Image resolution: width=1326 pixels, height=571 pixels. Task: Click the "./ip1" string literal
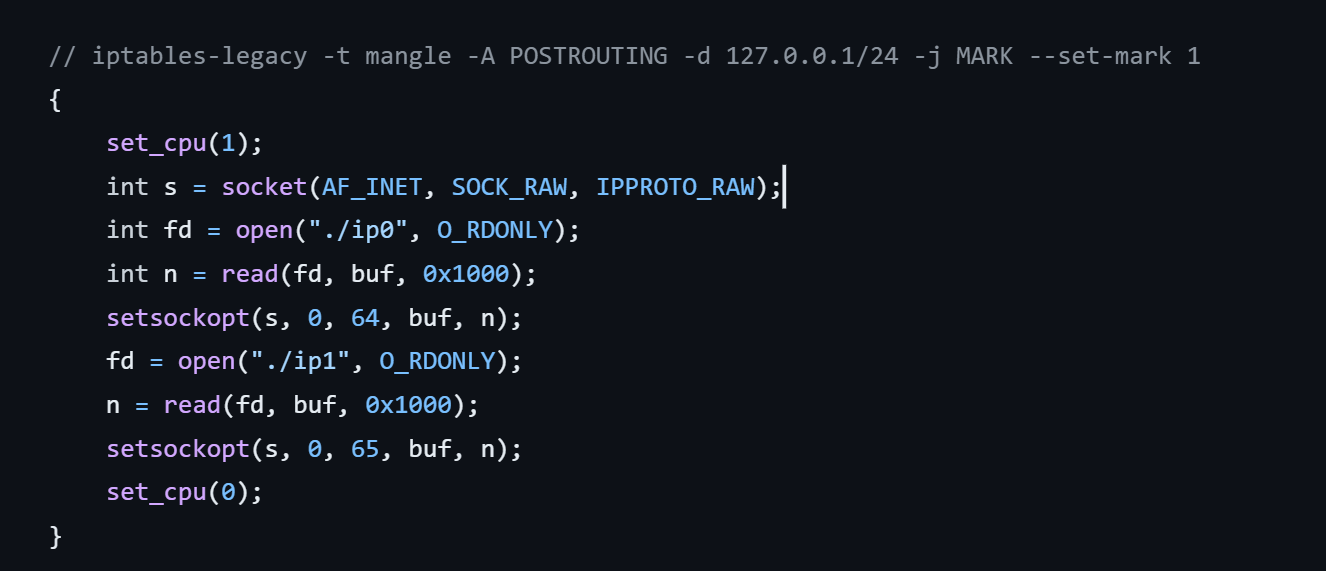tap(314, 361)
